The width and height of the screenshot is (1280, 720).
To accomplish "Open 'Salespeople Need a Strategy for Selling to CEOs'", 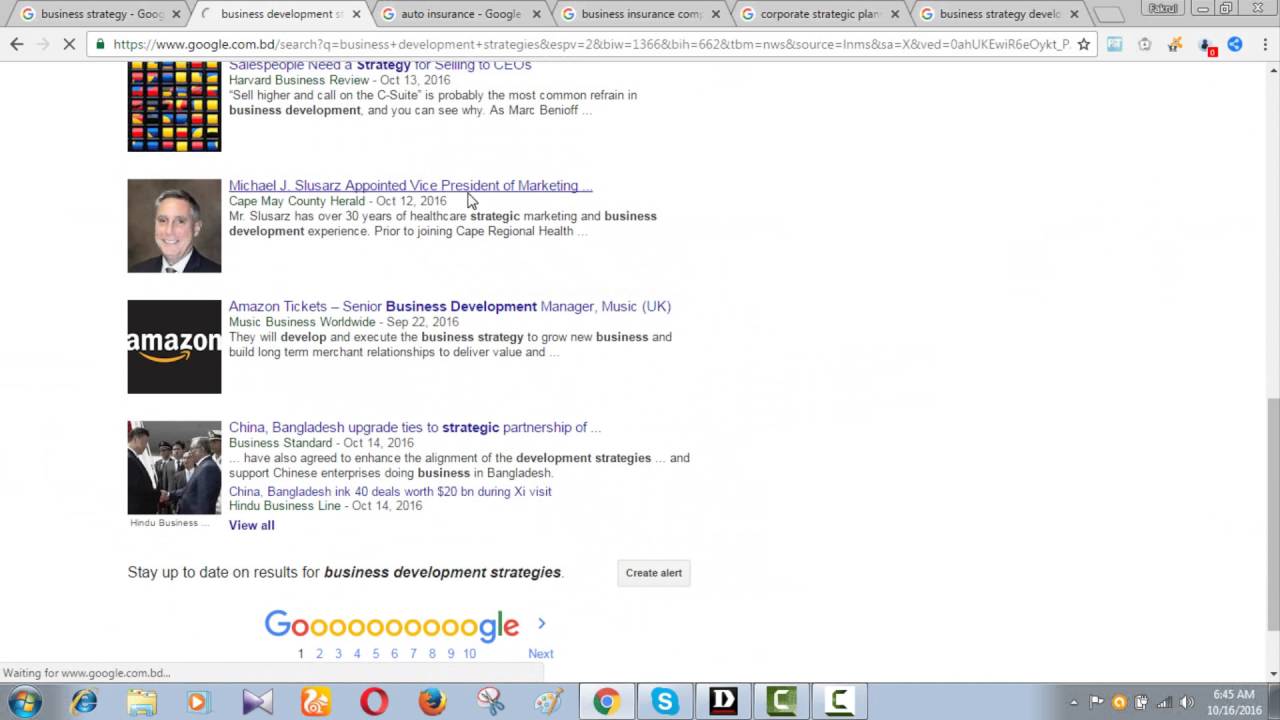I will (380, 65).
